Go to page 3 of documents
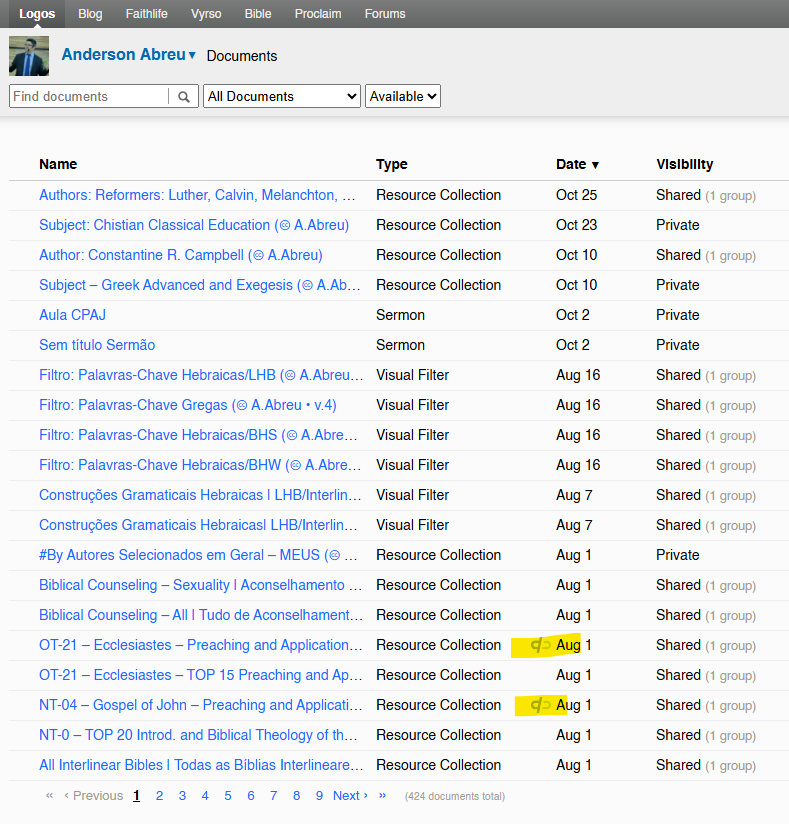 tap(182, 796)
